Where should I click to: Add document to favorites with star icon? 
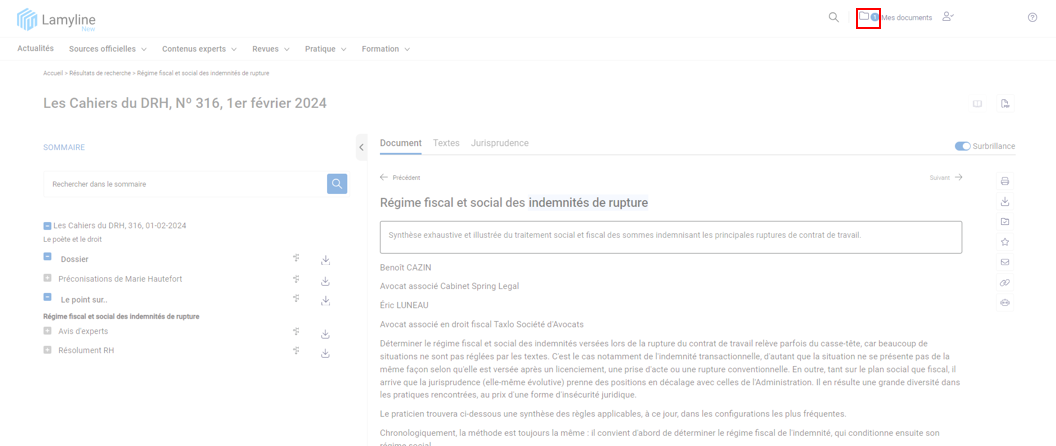pyautogui.click(x=1005, y=242)
